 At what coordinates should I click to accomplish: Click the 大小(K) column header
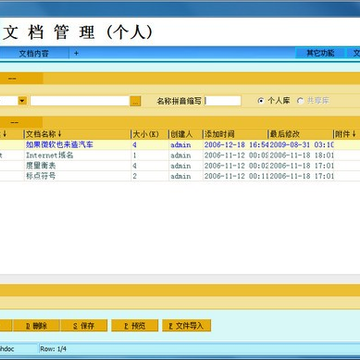click(x=150, y=134)
